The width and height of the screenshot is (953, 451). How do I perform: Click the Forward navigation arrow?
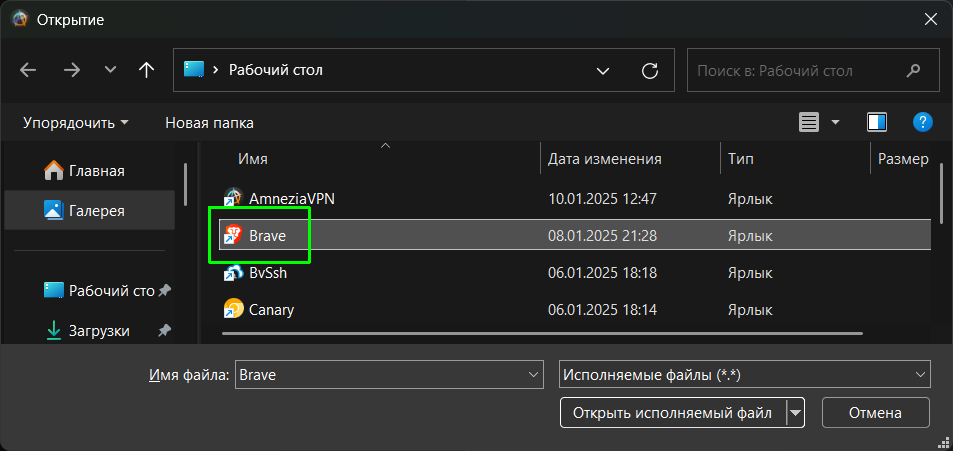click(72, 71)
